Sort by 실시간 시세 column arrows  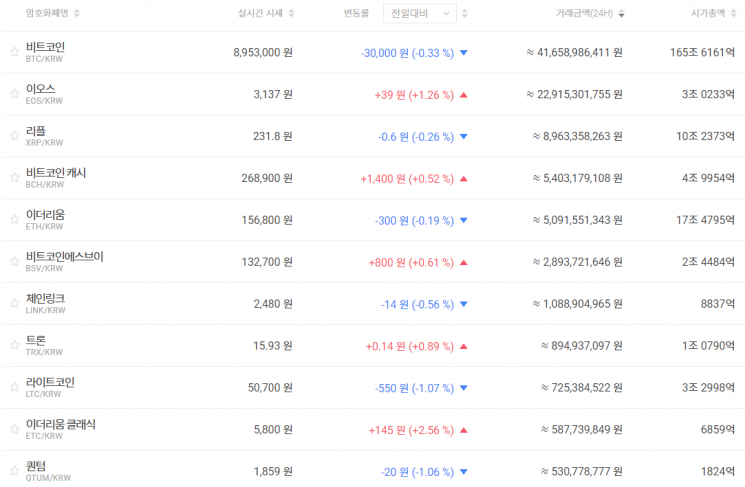click(291, 13)
